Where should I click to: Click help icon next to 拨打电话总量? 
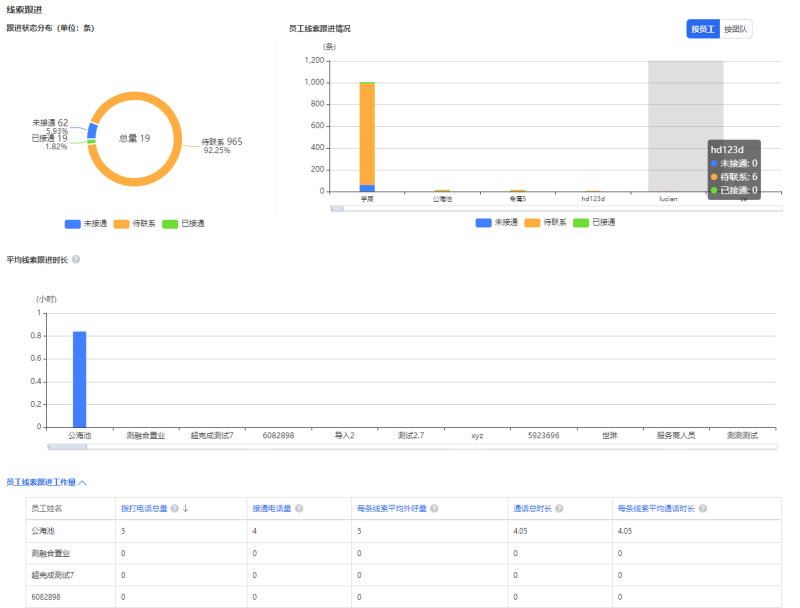pyautogui.click(x=175, y=508)
